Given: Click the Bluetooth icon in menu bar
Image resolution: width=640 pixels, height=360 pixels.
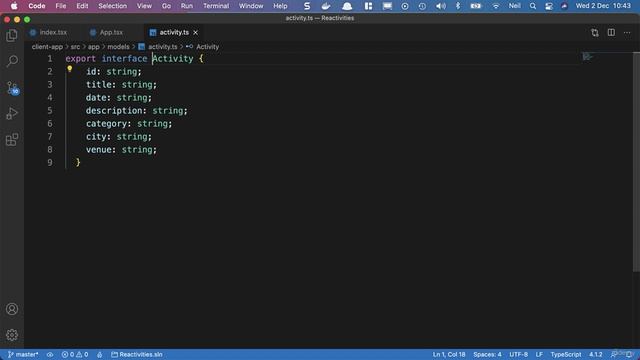Looking at the screenshot, I should pyautogui.click(x=458, y=6).
